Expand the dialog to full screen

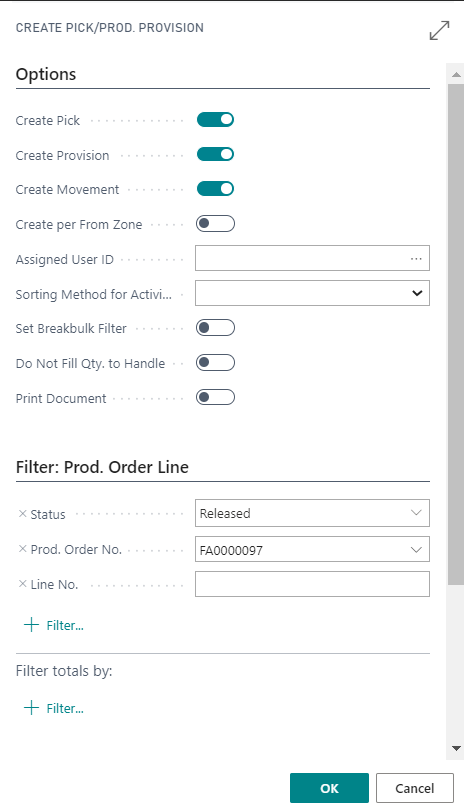[439, 30]
